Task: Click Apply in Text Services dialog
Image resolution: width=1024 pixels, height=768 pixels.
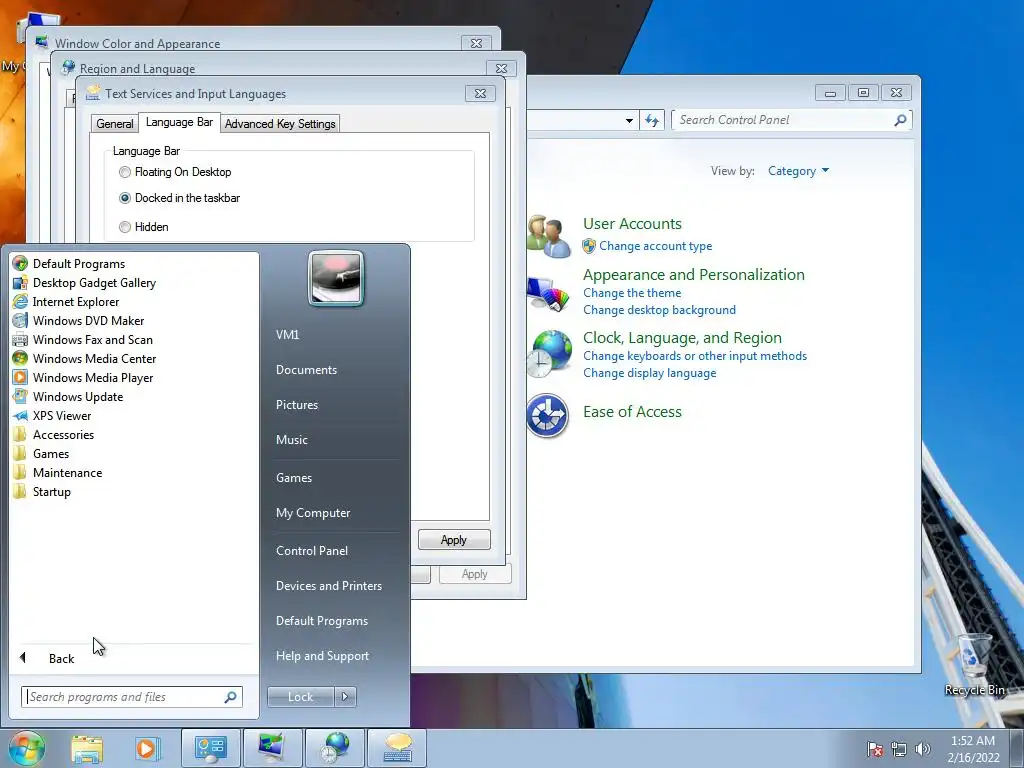Action: click(x=454, y=540)
